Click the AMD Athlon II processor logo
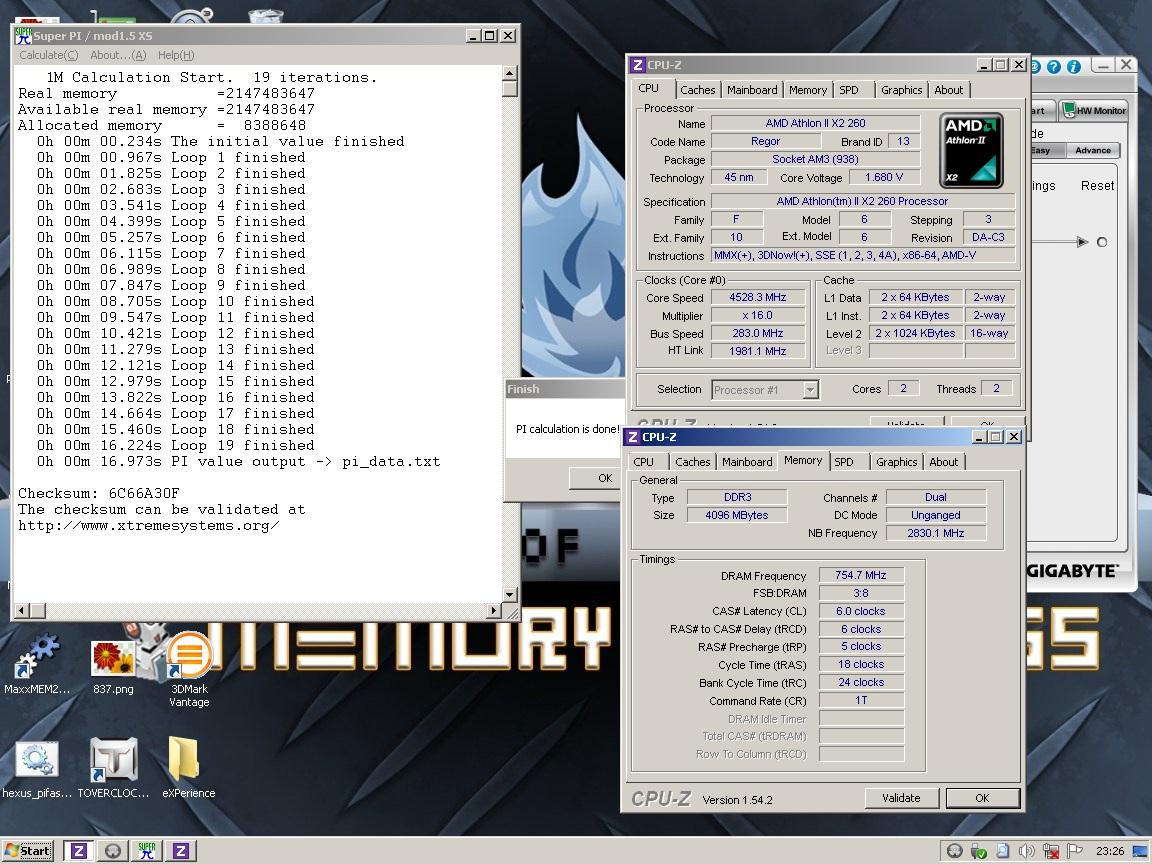Screen dimensions: 1152x864 (x=971, y=151)
